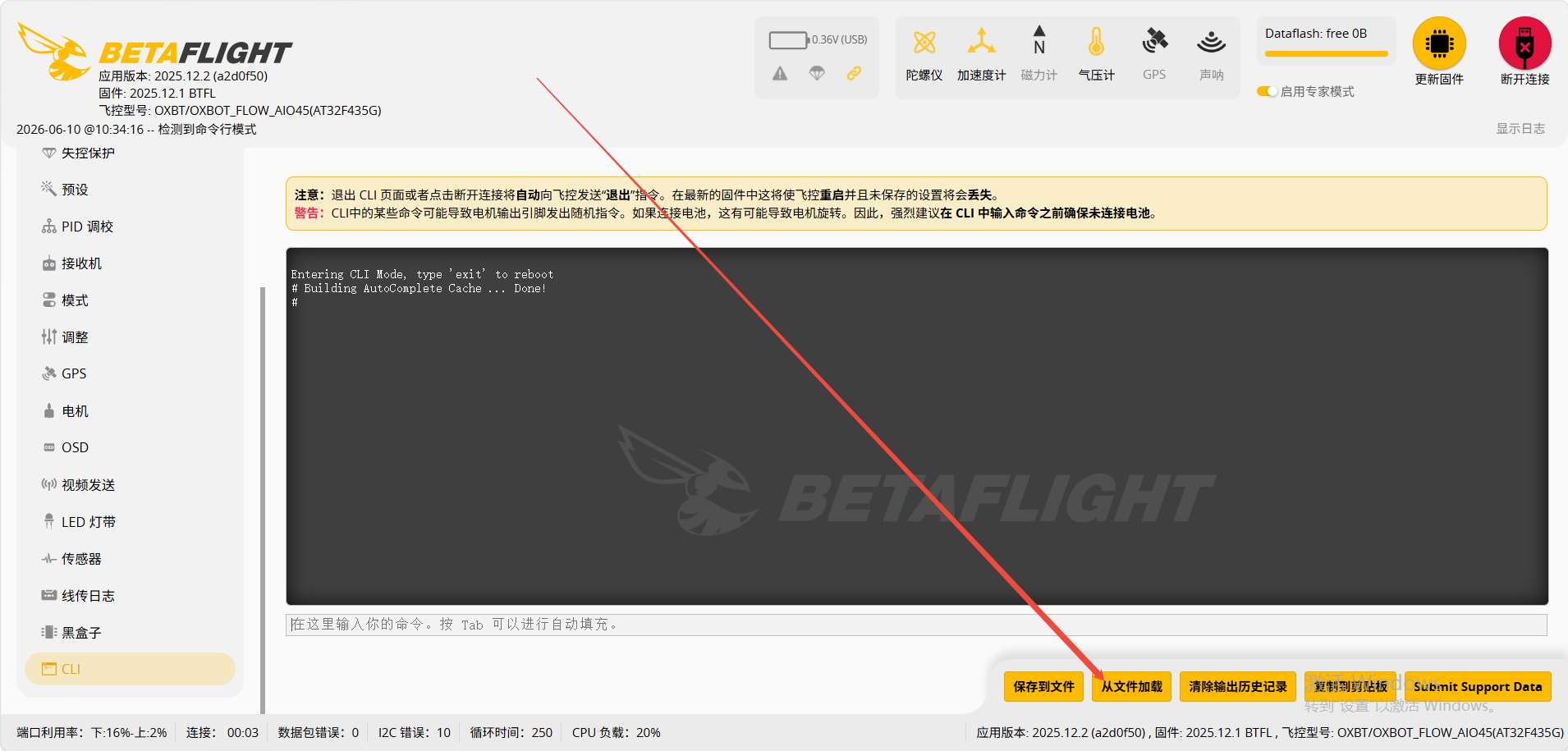Click the battery voltage indicator icon

click(x=789, y=39)
